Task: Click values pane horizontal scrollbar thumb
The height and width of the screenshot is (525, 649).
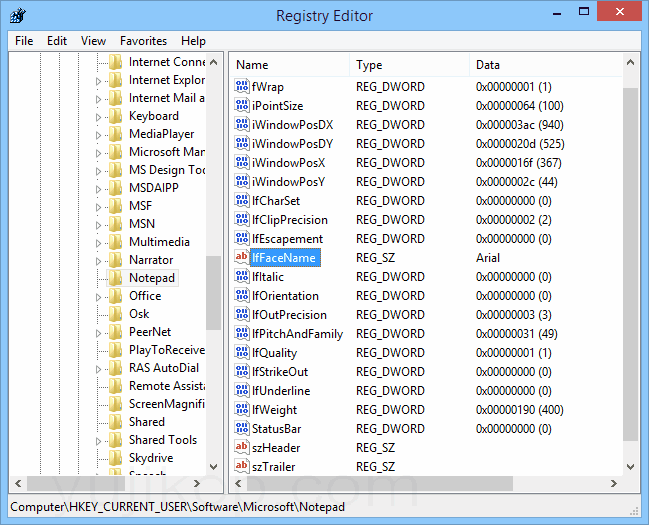Action: pyautogui.click(x=380, y=483)
